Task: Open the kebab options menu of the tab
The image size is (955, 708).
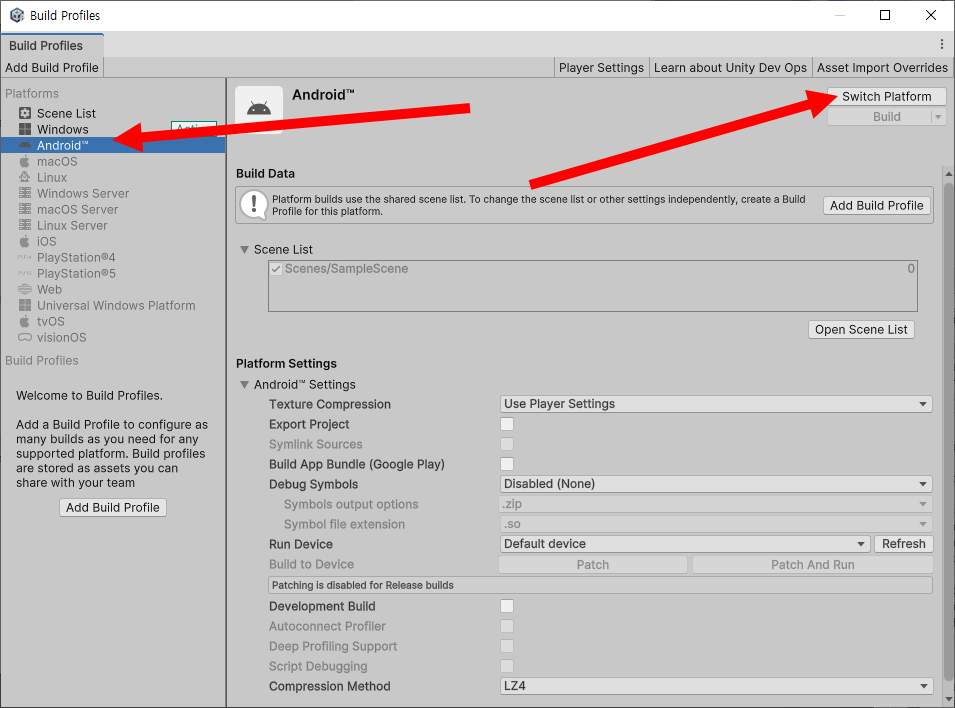Action: click(x=942, y=44)
